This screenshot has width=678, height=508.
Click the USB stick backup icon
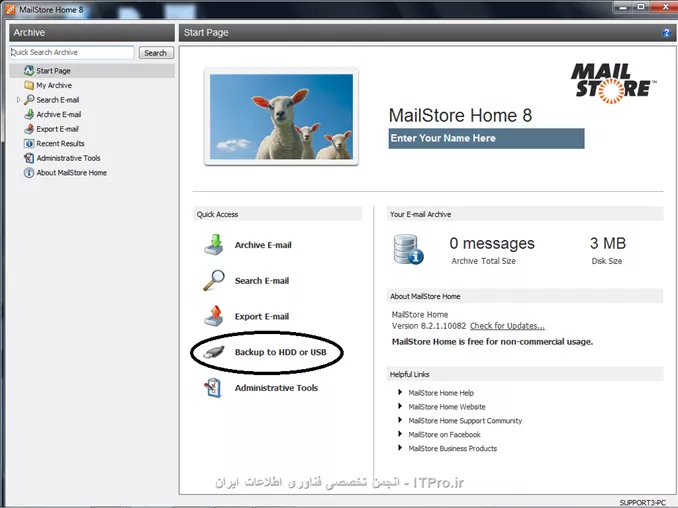(x=214, y=352)
